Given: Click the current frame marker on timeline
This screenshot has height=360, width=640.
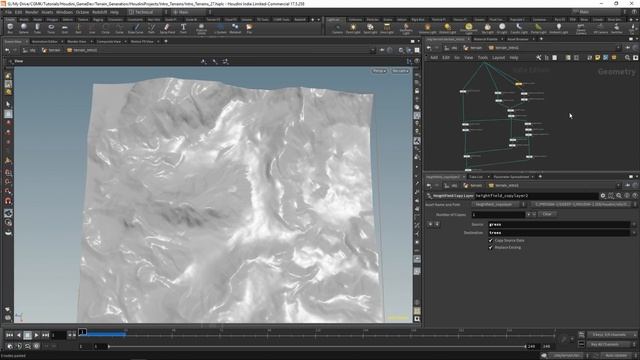Looking at the screenshot, I should pyautogui.click(x=82, y=332).
